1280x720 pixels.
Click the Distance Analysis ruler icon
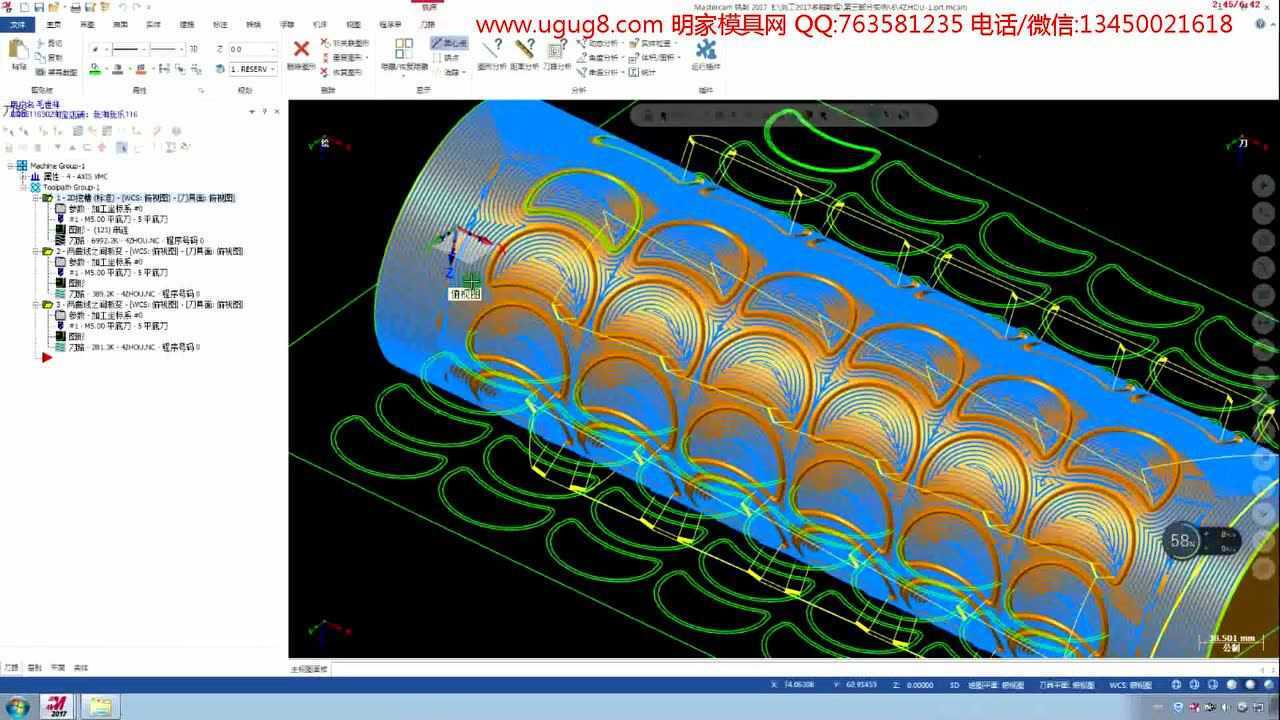point(524,50)
